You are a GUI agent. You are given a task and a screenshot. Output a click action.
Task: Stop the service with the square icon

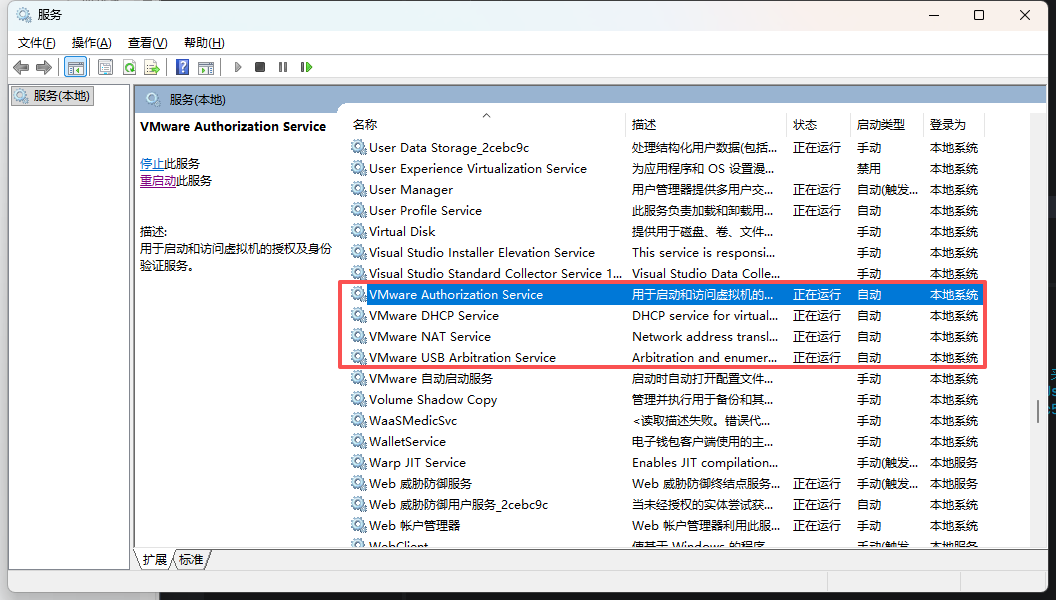pyautogui.click(x=260, y=67)
